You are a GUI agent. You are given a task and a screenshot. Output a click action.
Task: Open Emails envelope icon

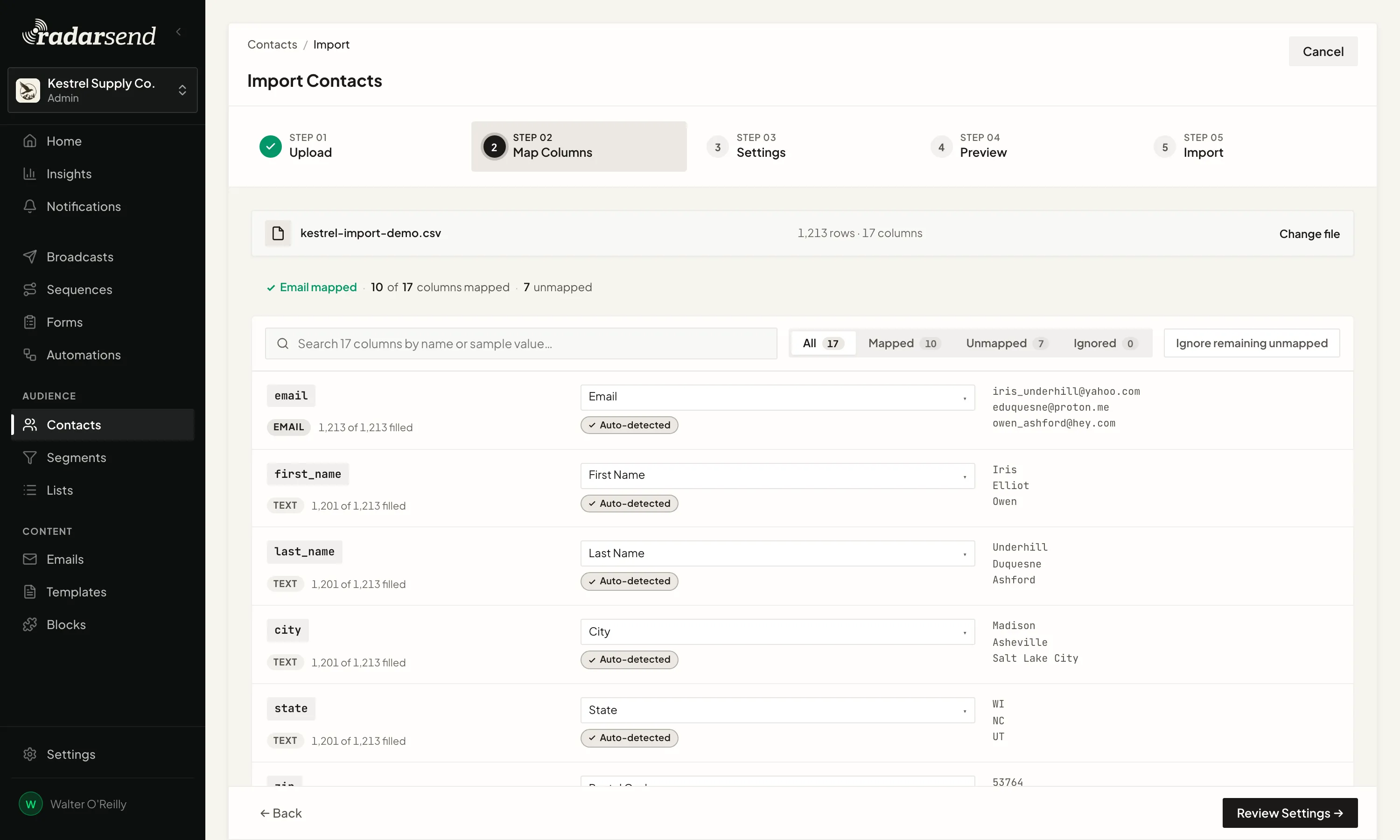click(x=30, y=559)
